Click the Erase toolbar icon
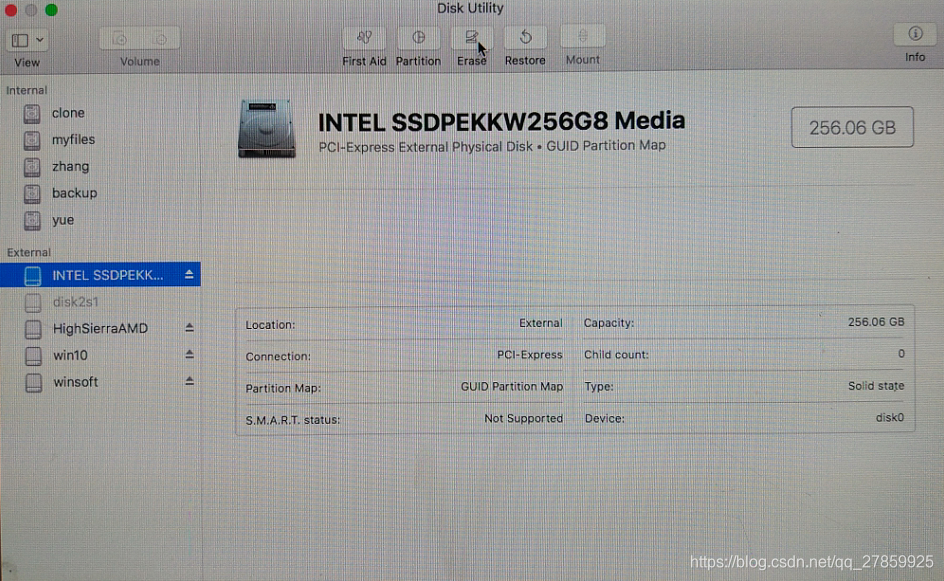 471,38
